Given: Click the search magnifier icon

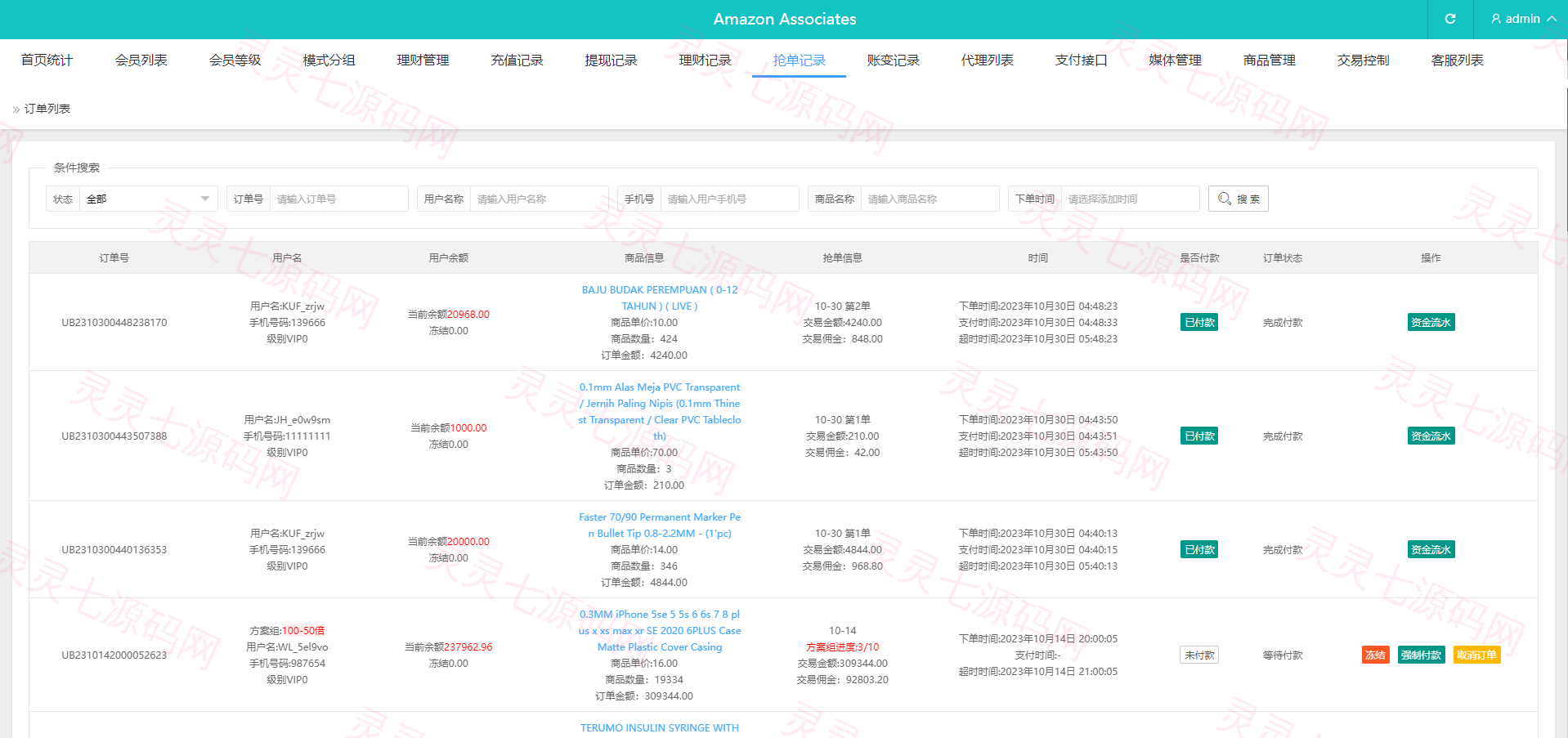Looking at the screenshot, I should coord(1225,199).
